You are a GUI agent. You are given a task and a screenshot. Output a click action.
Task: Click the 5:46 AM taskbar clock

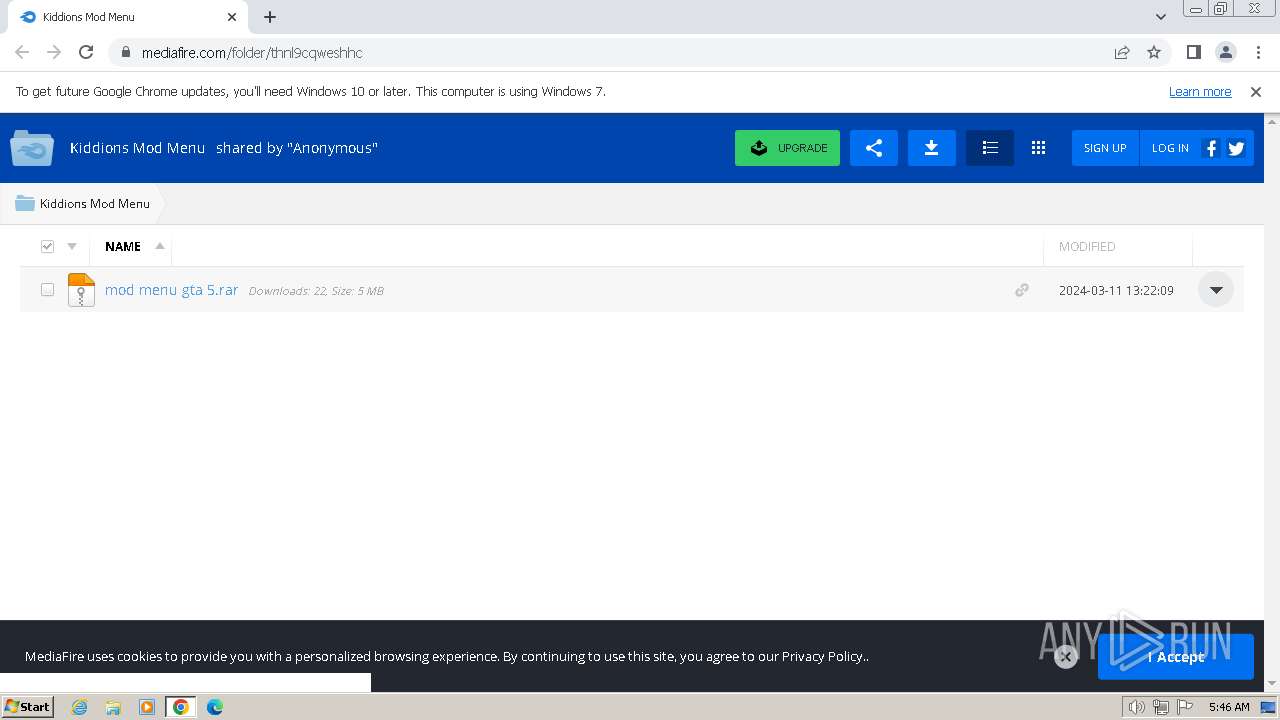tap(1229, 707)
